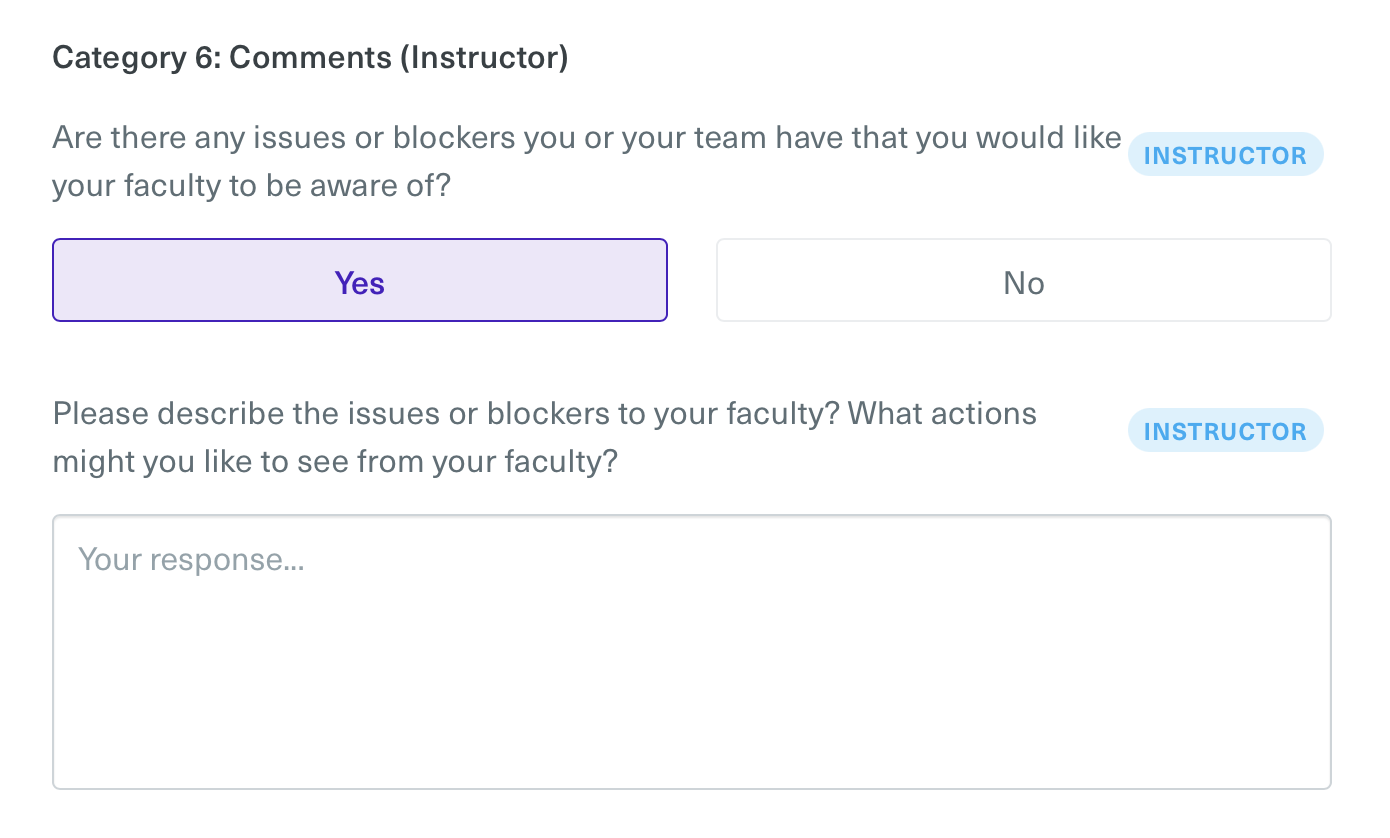Click the highlighted purple Yes button
Image resolution: width=1390 pixels, height=838 pixels.
point(360,280)
